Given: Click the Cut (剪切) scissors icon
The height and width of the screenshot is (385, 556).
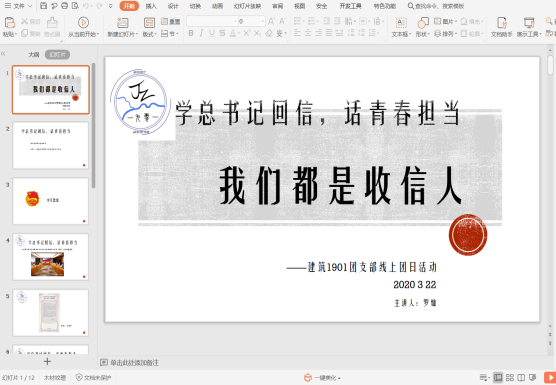Looking at the screenshot, I should pyautogui.click(x=24, y=21).
